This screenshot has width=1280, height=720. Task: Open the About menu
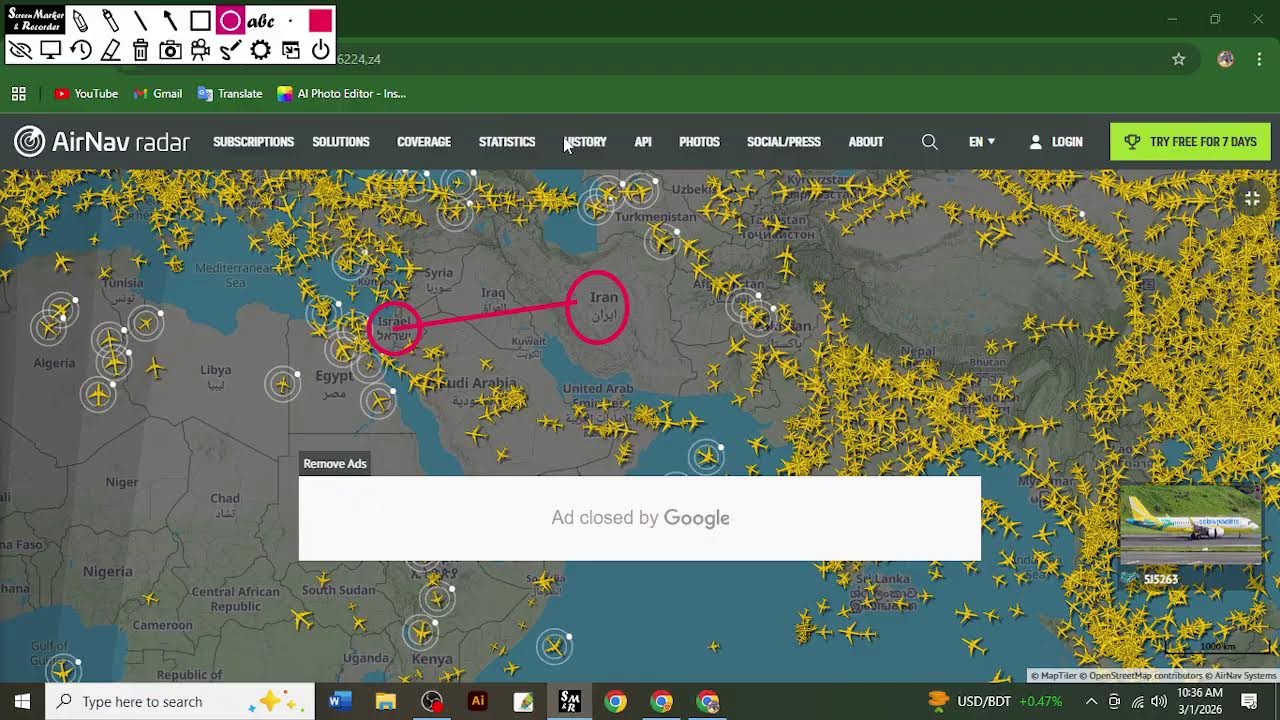pos(866,142)
